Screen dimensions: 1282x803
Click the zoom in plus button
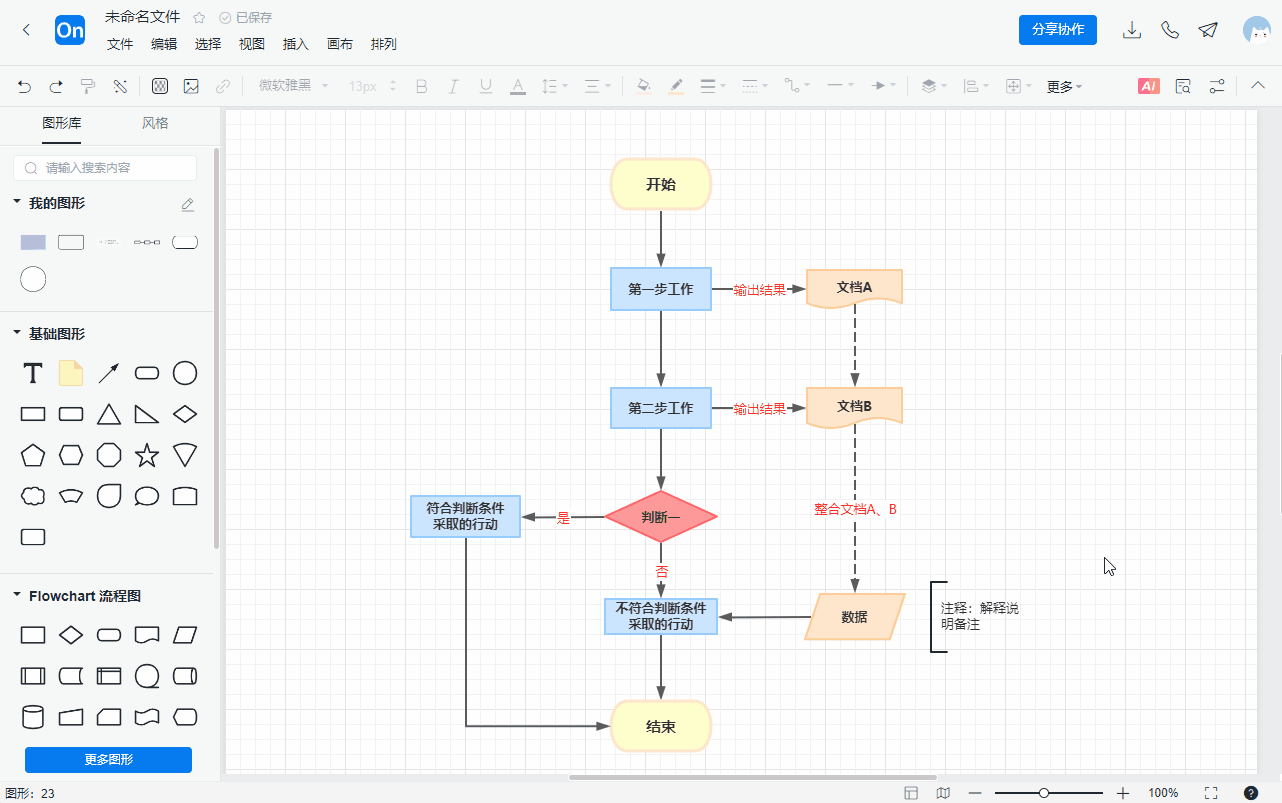point(1123,793)
